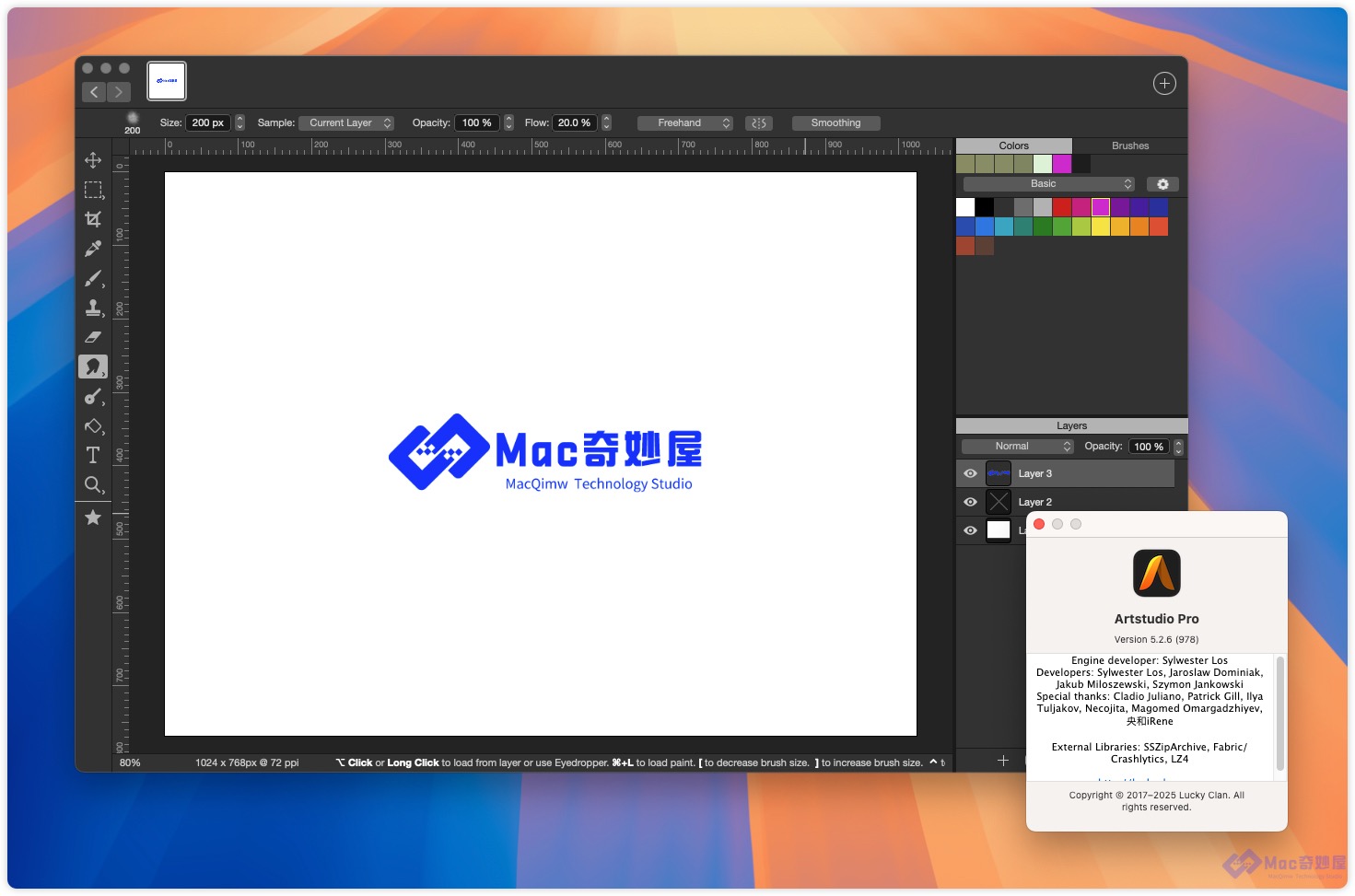Click the bottom layer's white thumbnail
The image size is (1355, 896).
click(999, 530)
